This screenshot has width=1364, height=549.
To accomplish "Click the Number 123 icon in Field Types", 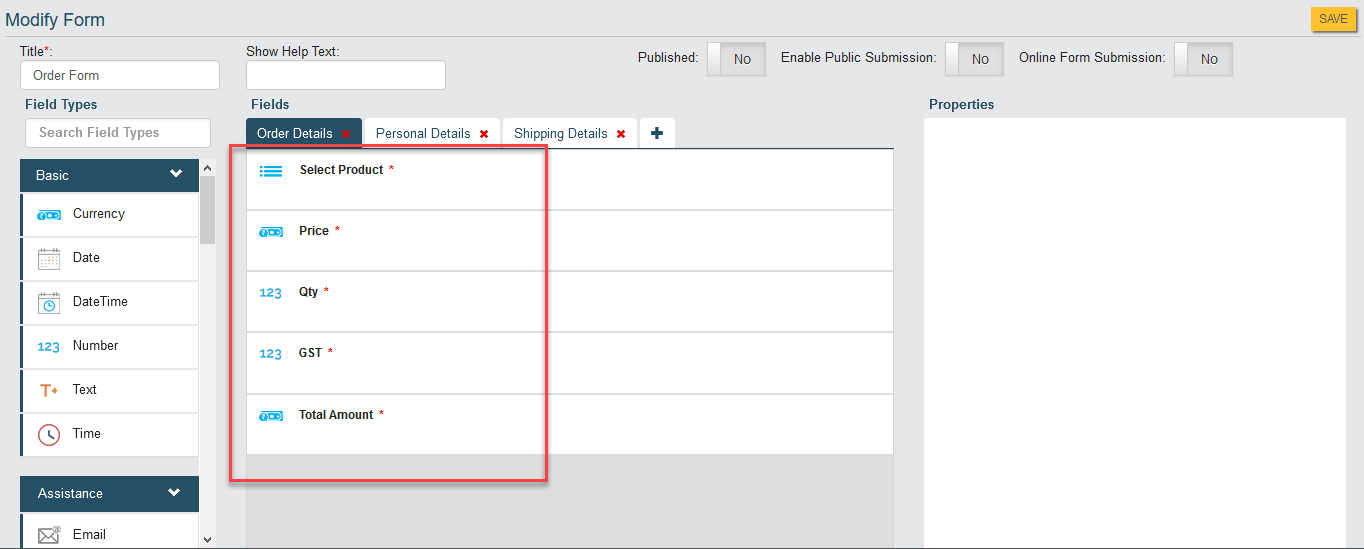I will tap(49, 346).
